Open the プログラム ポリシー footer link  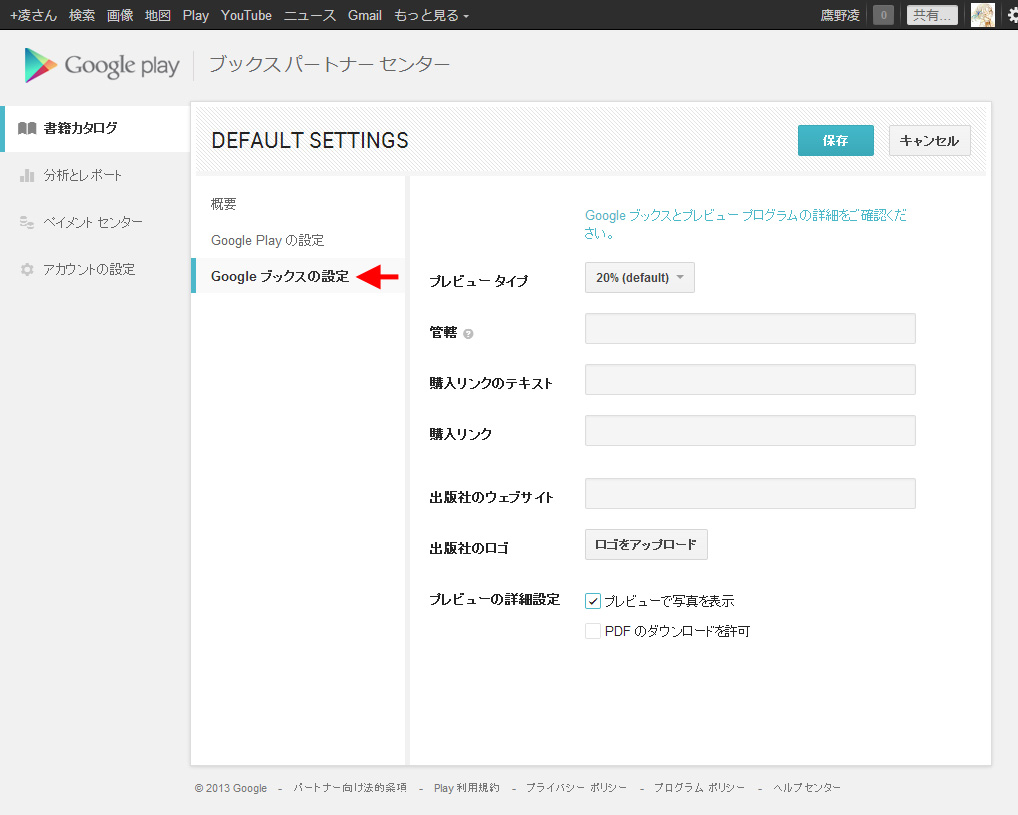699,787
